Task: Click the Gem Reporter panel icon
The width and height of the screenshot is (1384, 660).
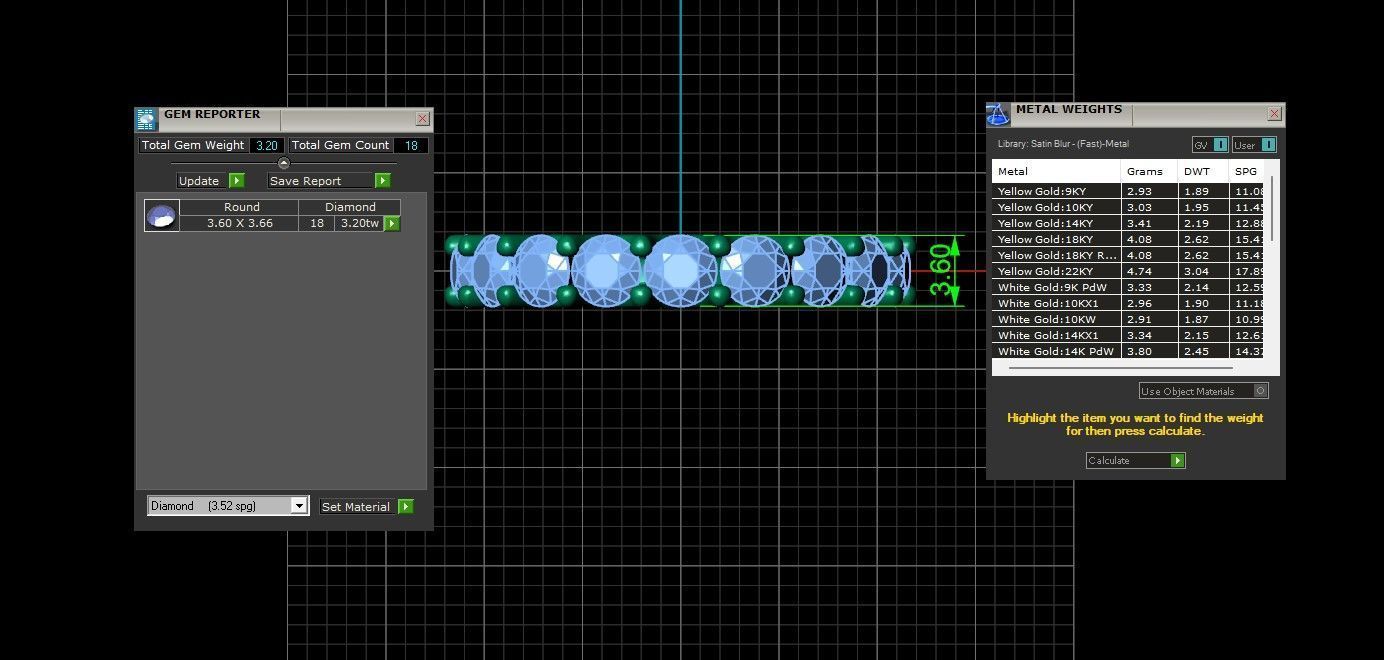Action: click(147, 120)
